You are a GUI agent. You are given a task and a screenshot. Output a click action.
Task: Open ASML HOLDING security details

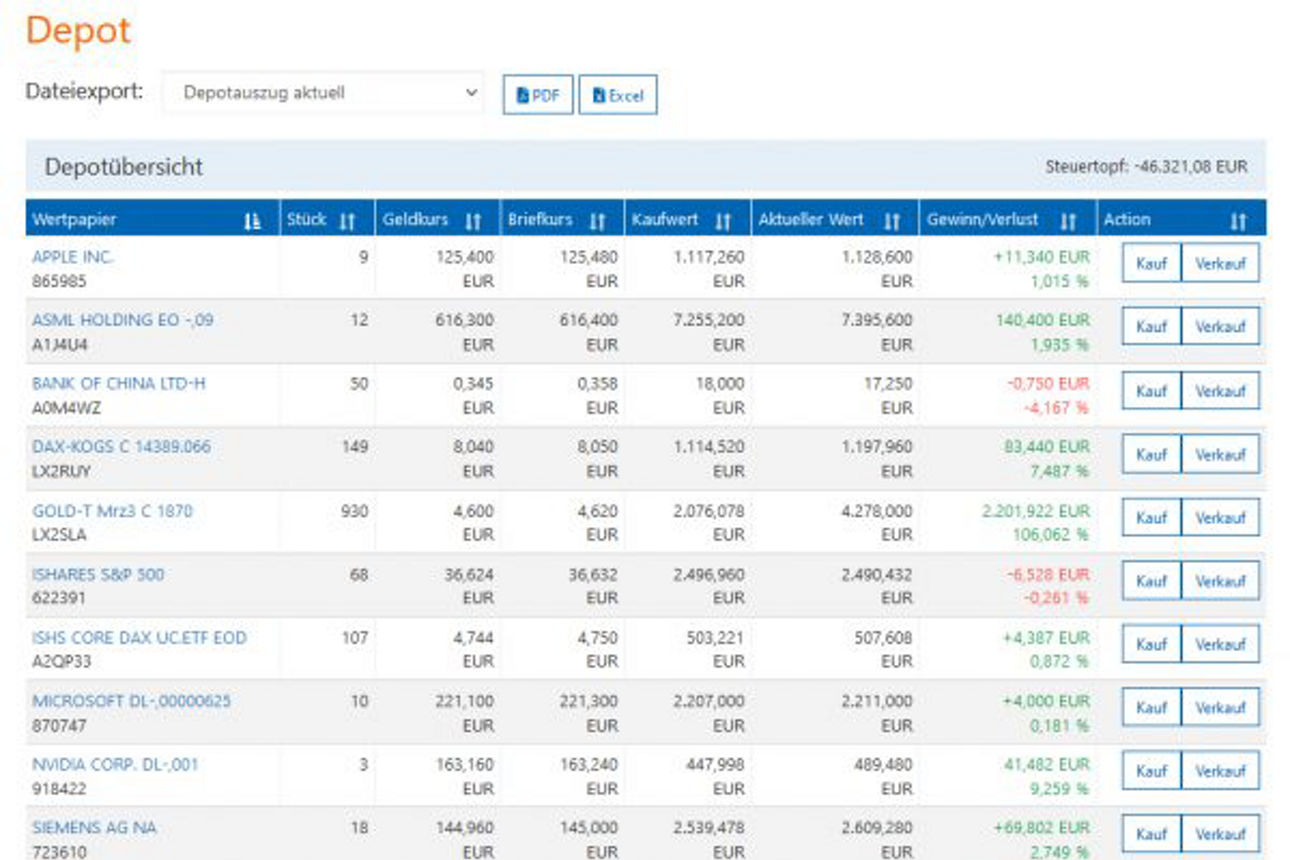(122, 320)
